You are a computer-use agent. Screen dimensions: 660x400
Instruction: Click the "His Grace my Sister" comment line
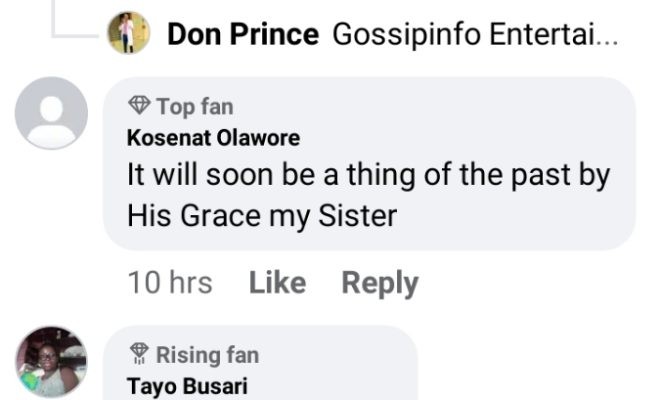point(264,213)
